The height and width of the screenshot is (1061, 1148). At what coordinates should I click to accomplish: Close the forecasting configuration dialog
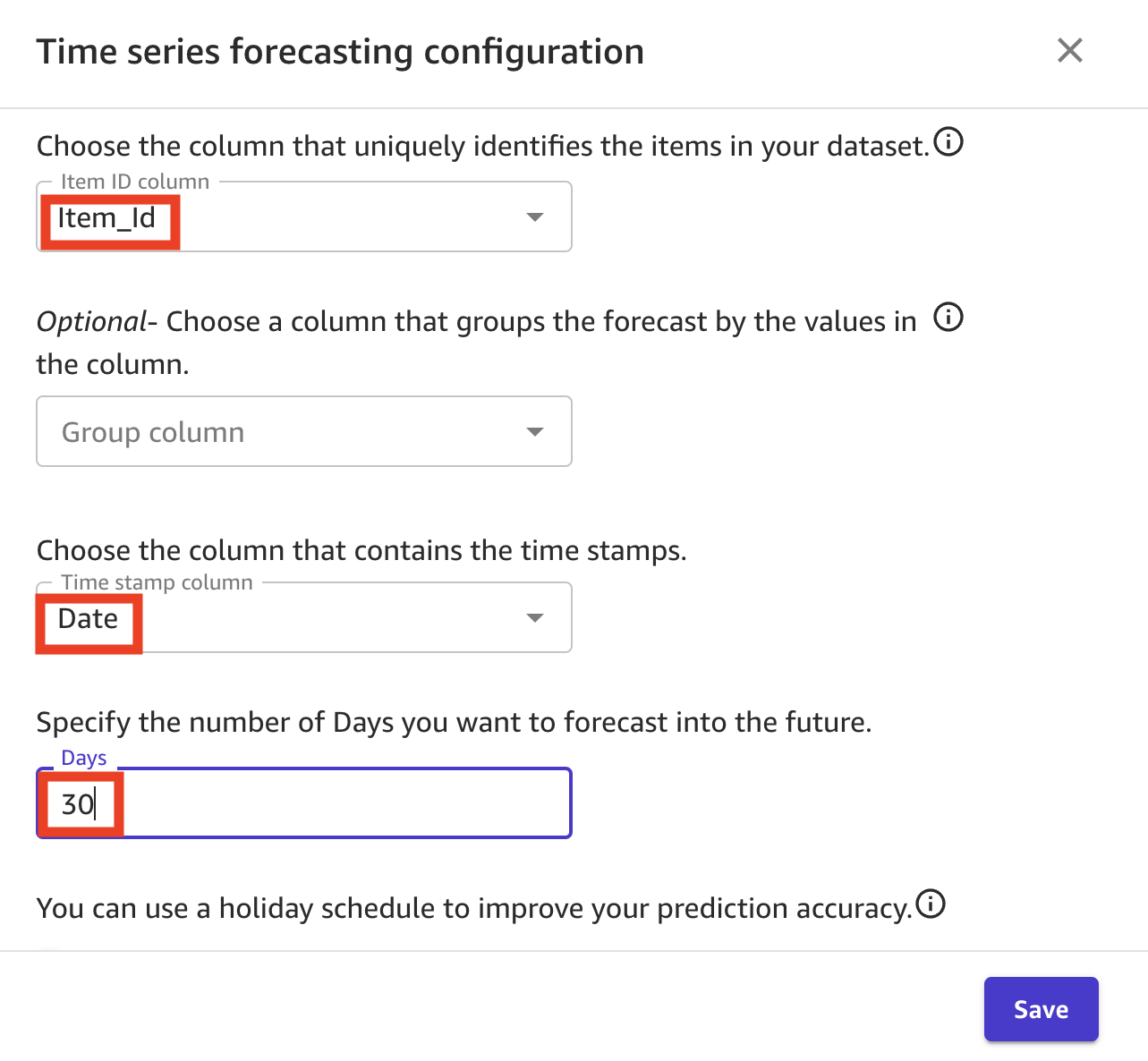click(x=1070, y=50)
